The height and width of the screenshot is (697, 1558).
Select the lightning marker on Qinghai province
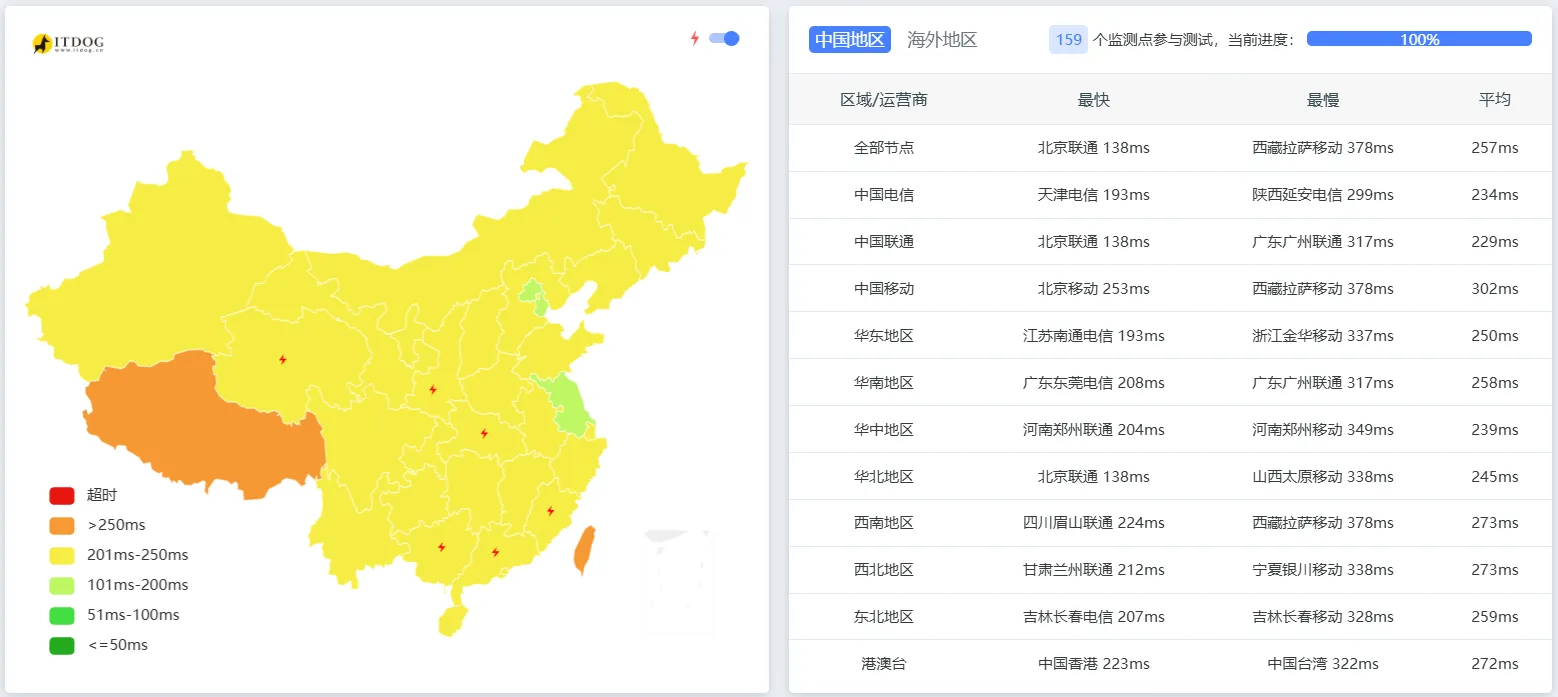point(283,358)
